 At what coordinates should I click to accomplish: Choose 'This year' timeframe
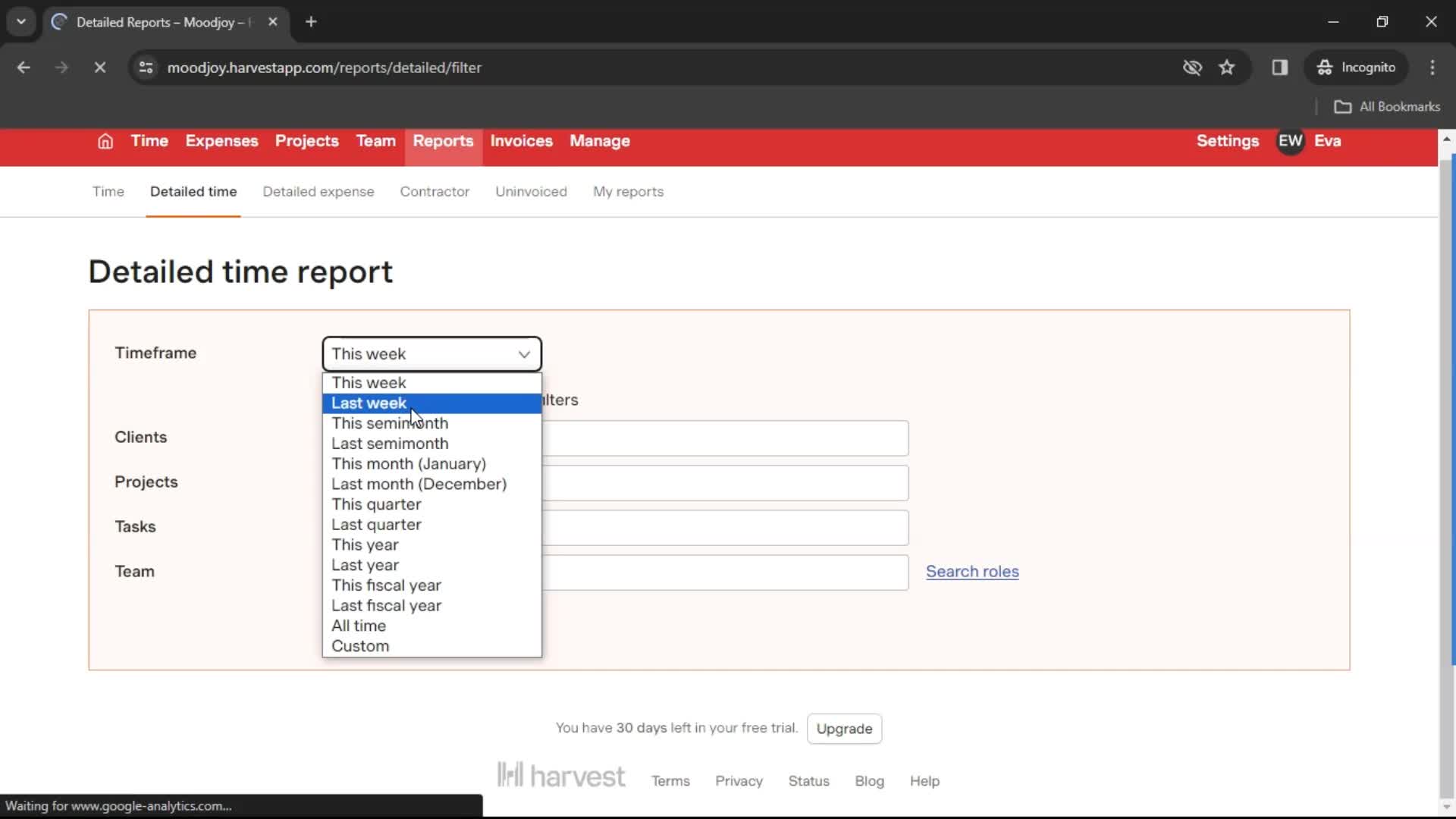pyautogui.click(x=431, y=545)
